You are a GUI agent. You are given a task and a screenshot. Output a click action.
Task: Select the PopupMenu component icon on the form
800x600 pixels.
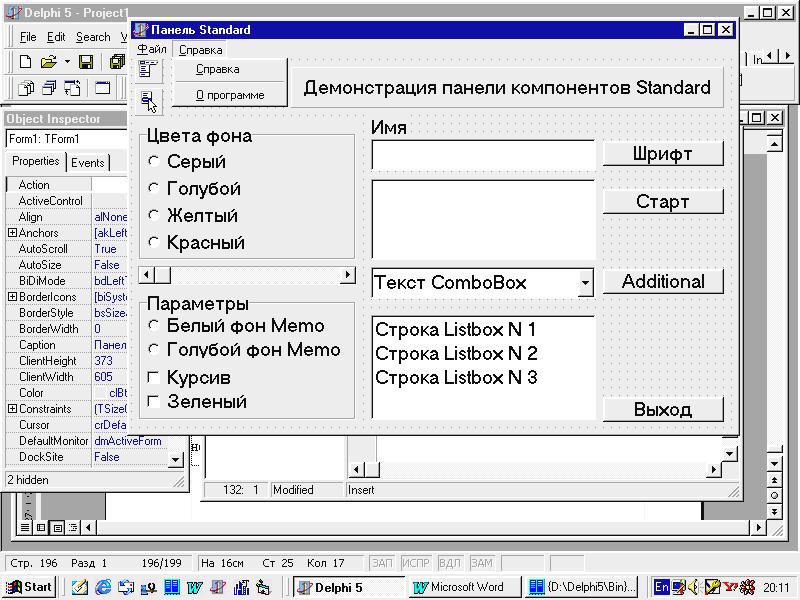pyautogui.click(x=148, y=102)
